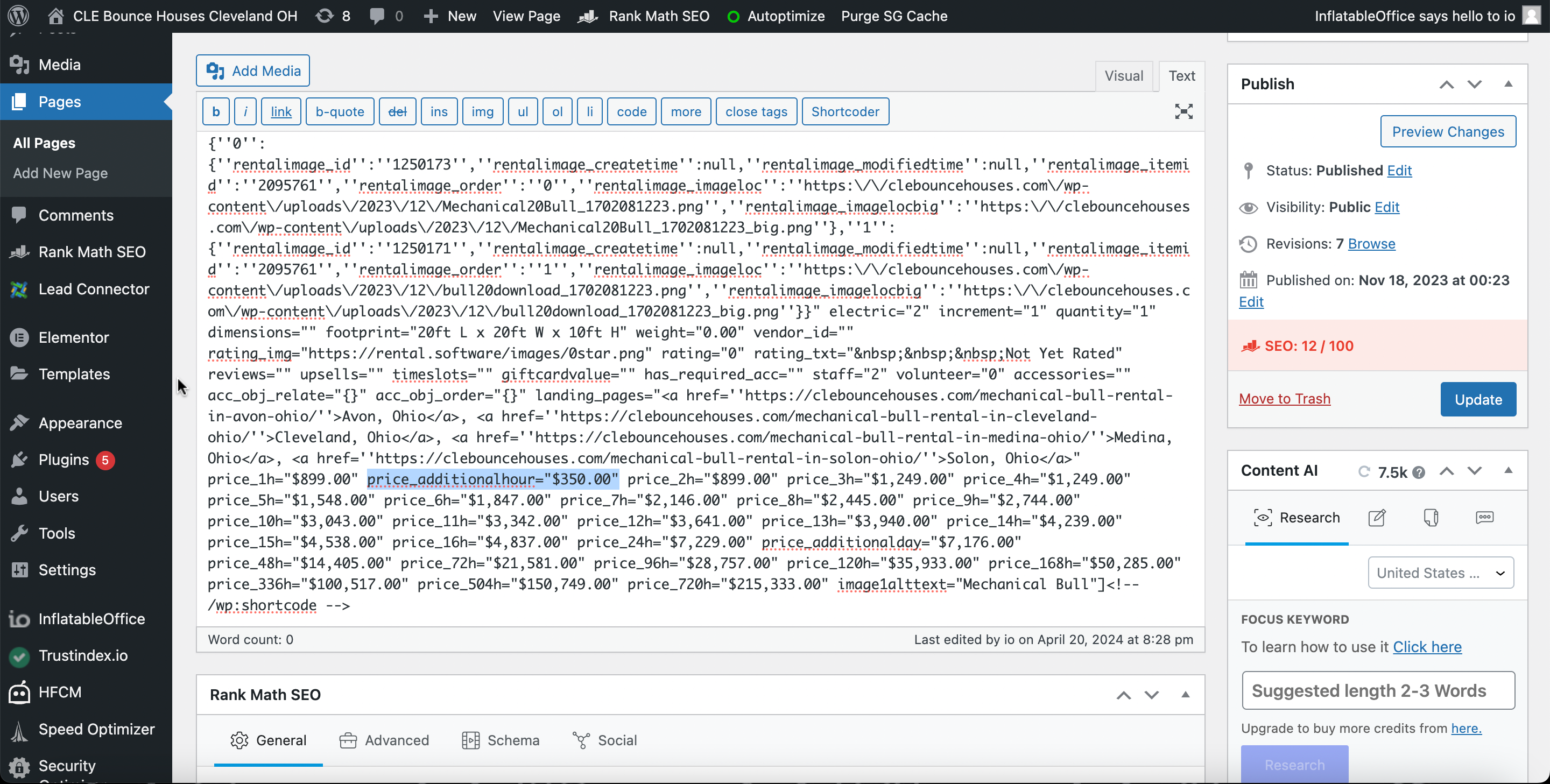Click the Move to Trash link

pos(1284,398)
